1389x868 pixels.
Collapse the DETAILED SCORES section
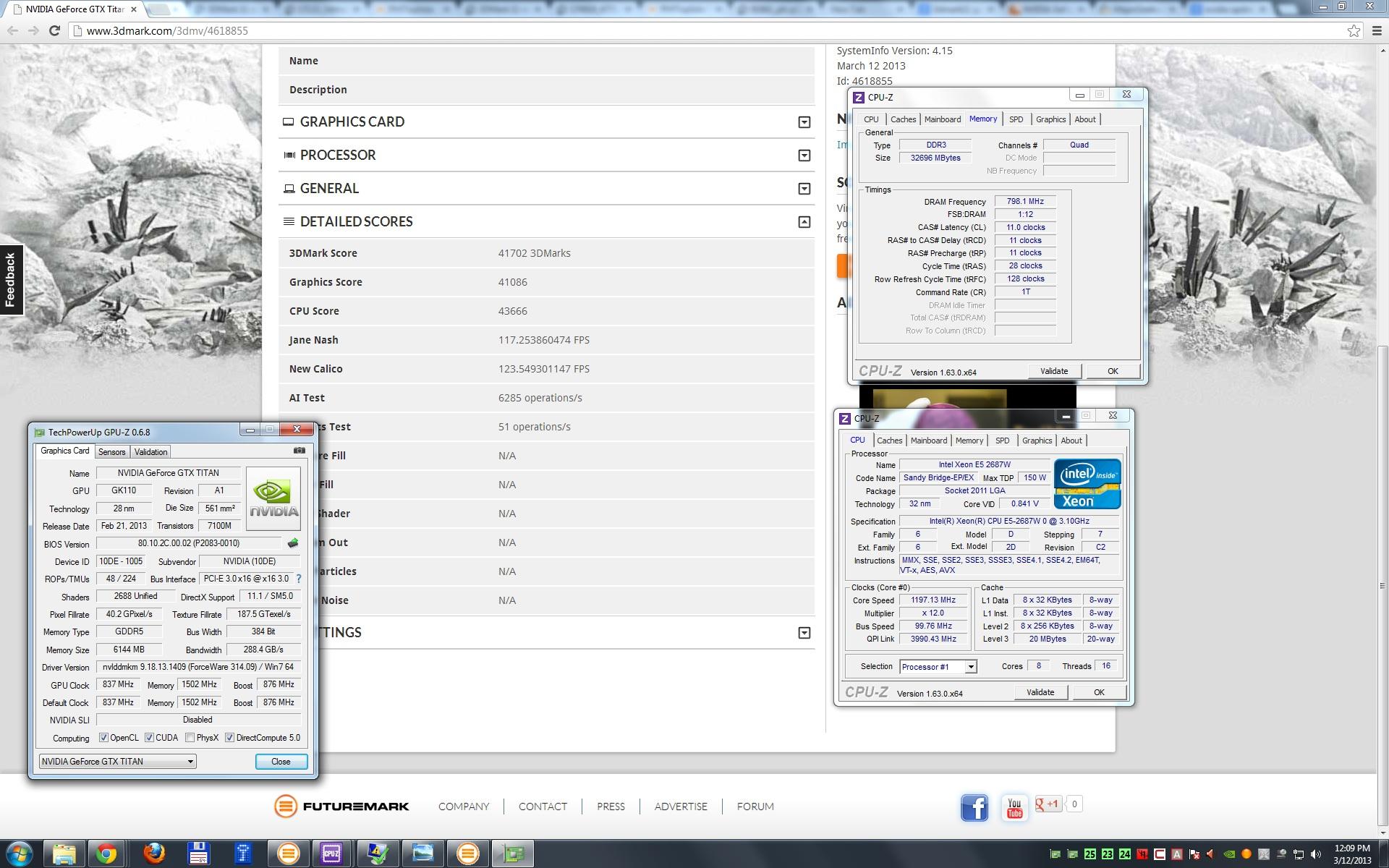click(x=804, y=222)
